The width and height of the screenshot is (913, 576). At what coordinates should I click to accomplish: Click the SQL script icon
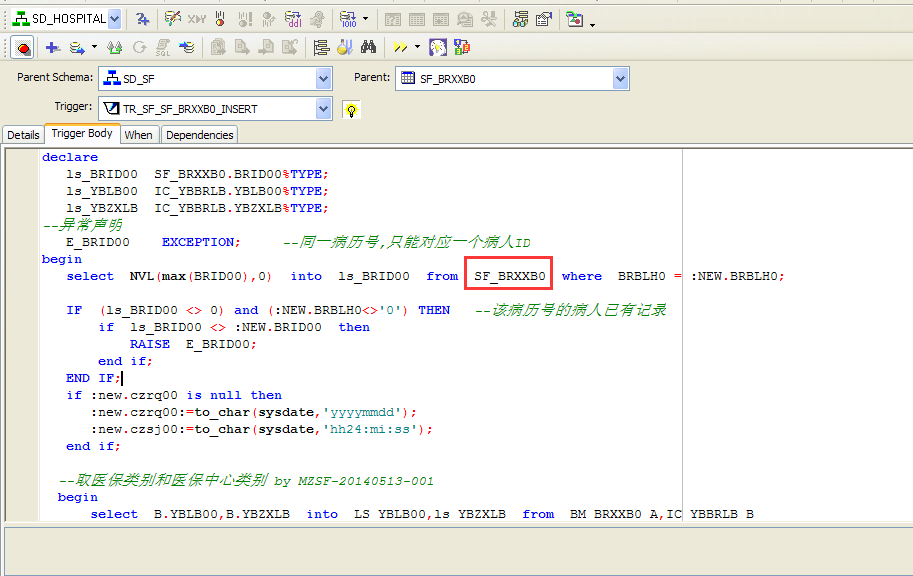[163, 47]
